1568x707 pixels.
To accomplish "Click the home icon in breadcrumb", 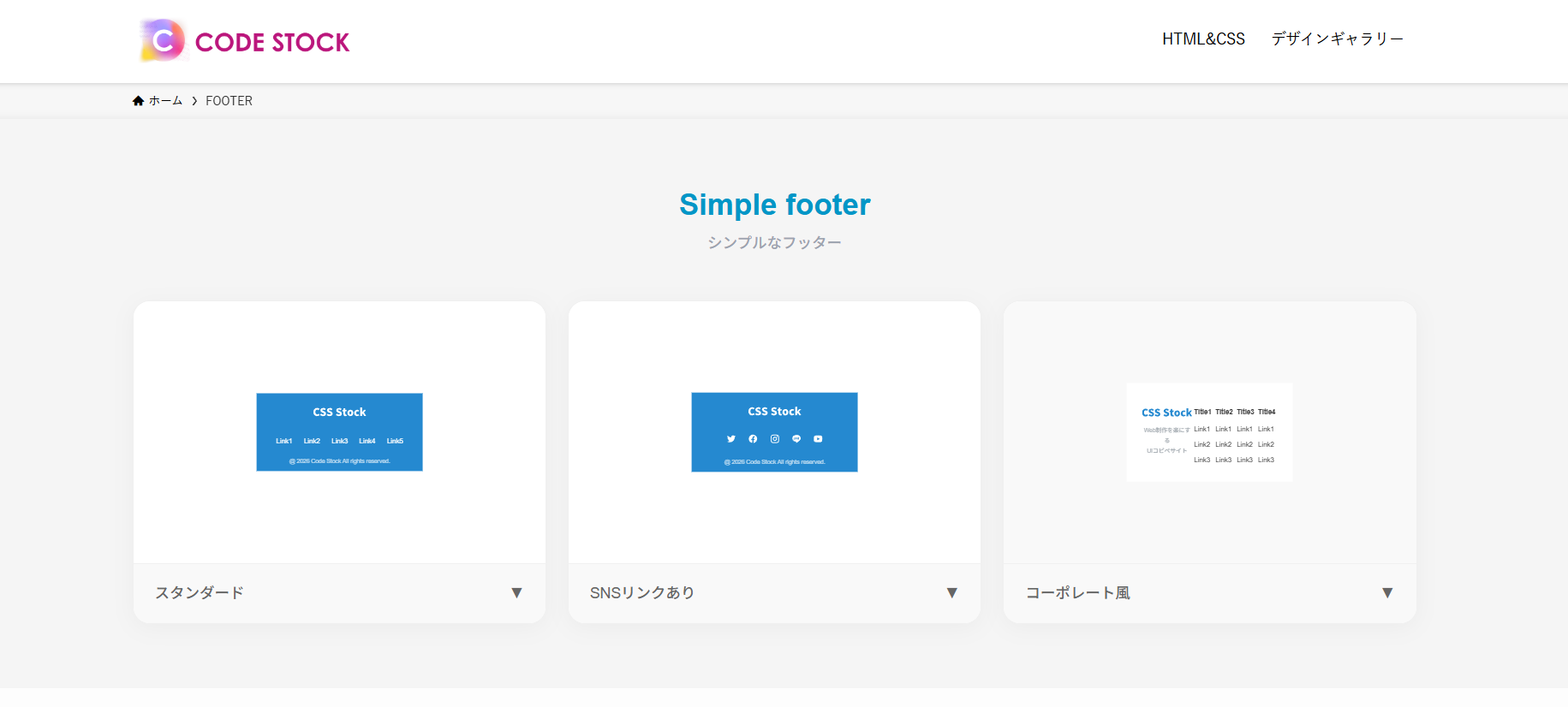I will pos(138,101).
